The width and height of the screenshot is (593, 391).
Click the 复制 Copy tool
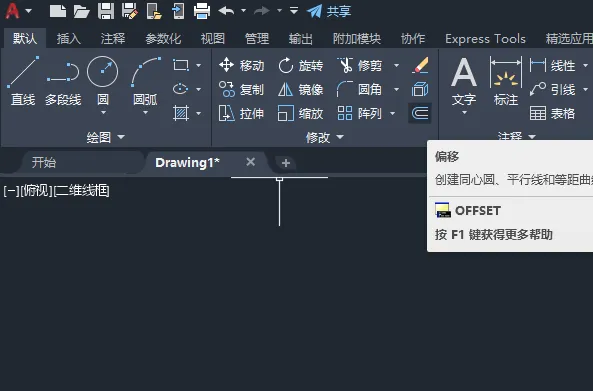click(x=241, y=90)
